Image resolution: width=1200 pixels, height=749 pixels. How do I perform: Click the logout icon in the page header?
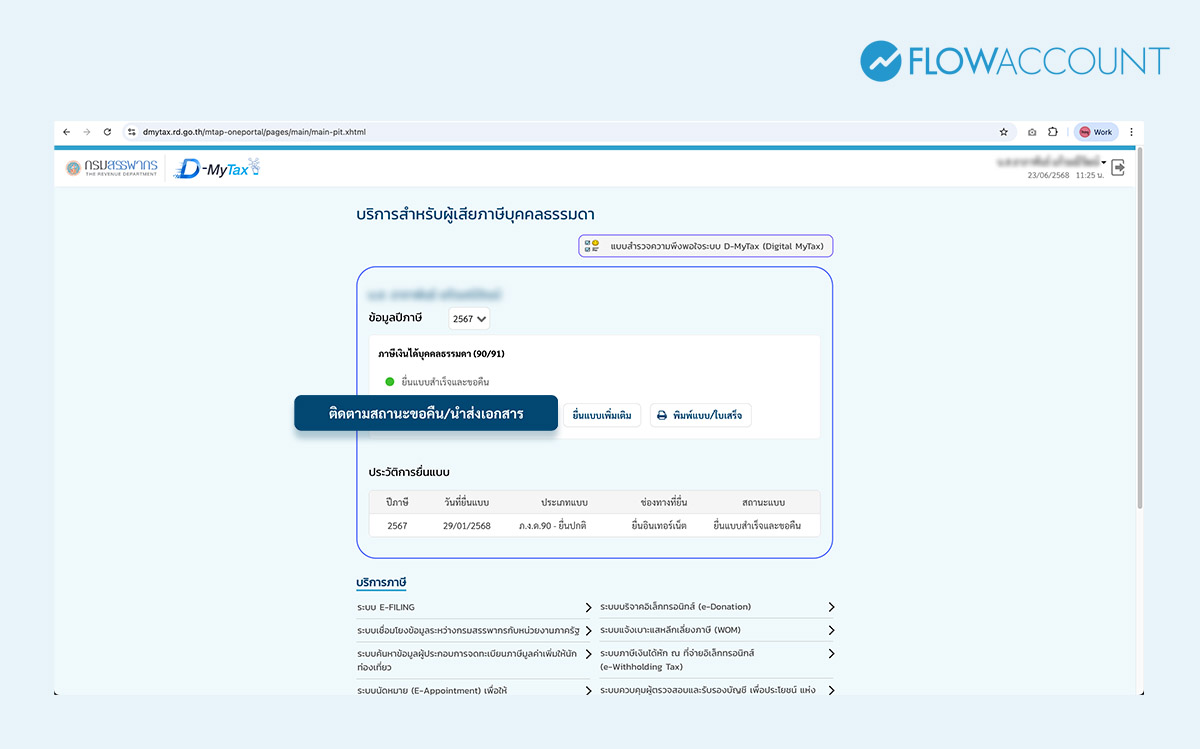(x=1118, y=168)
